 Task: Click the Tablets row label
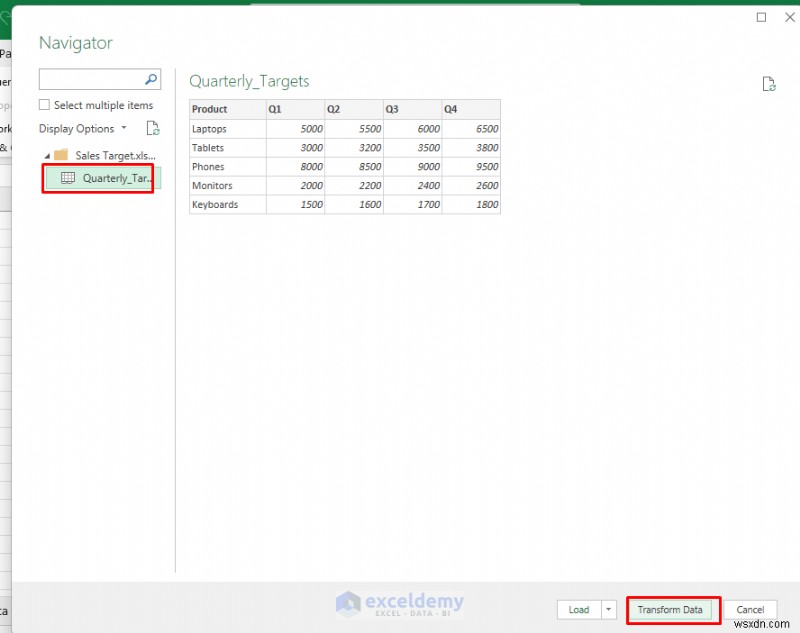point(208,147)
